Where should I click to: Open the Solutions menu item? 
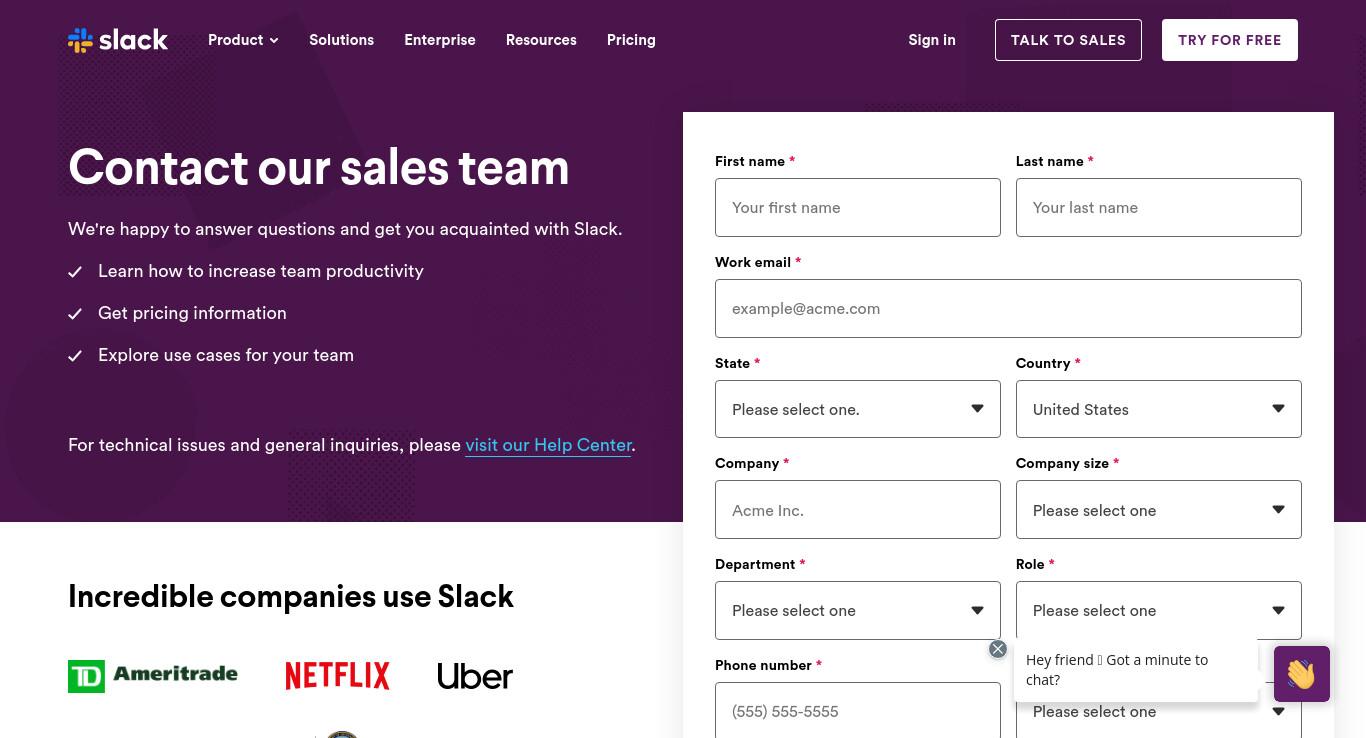click(x=341, y=40)
